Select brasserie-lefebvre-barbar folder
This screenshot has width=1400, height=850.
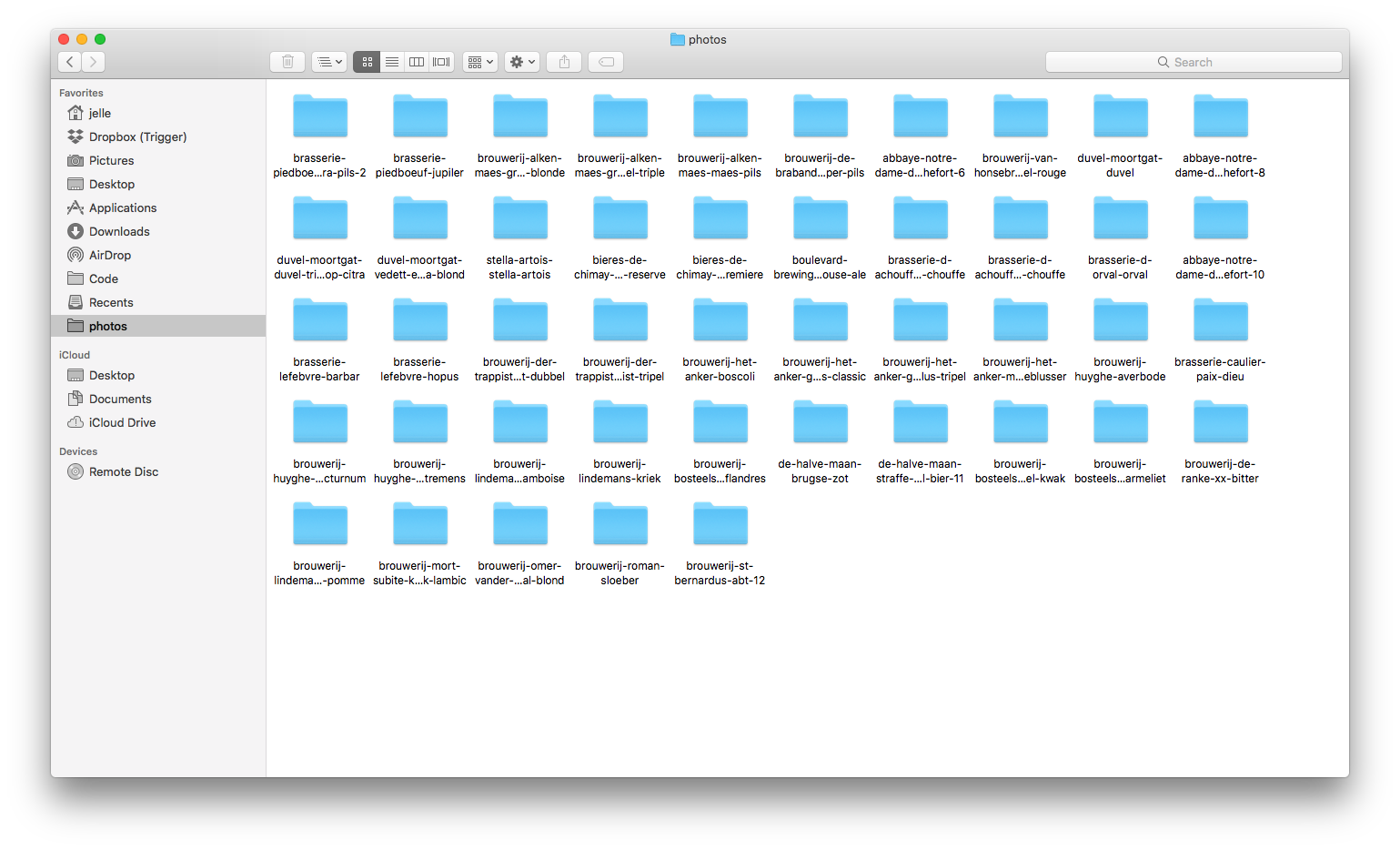pyautogui.click(x=319, y=321)
